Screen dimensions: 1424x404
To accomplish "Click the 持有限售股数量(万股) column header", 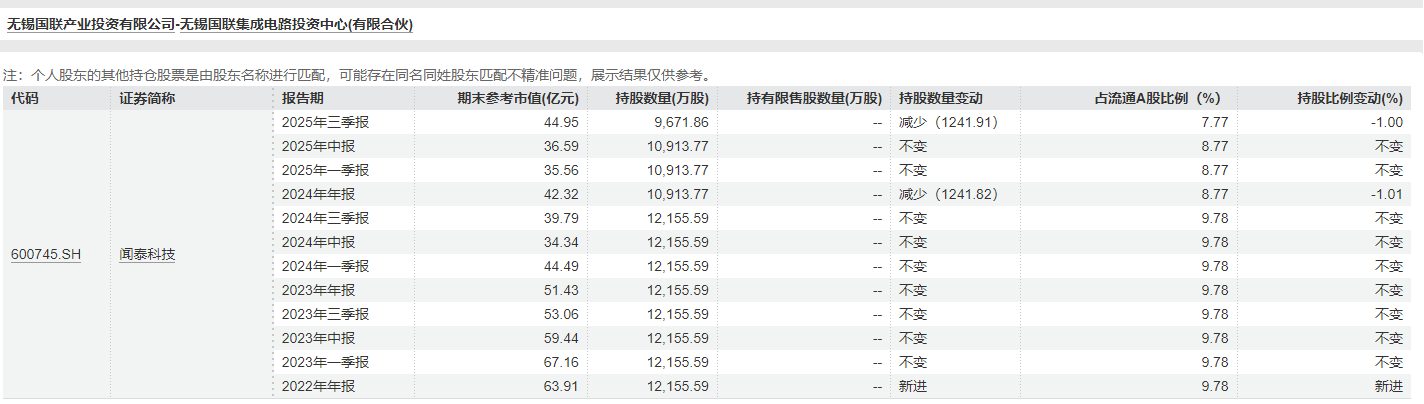I will (x=814, y=98).
